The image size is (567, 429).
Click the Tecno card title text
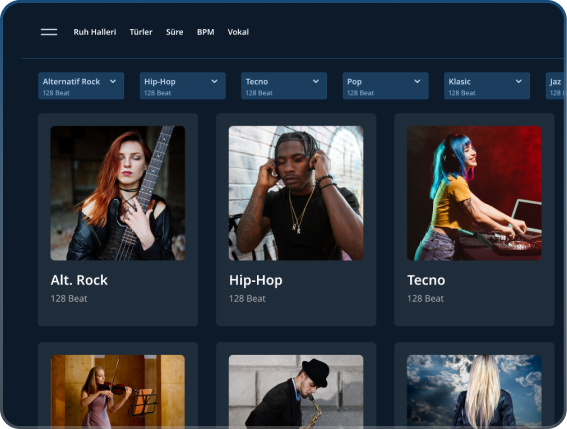tap(426, 280)
